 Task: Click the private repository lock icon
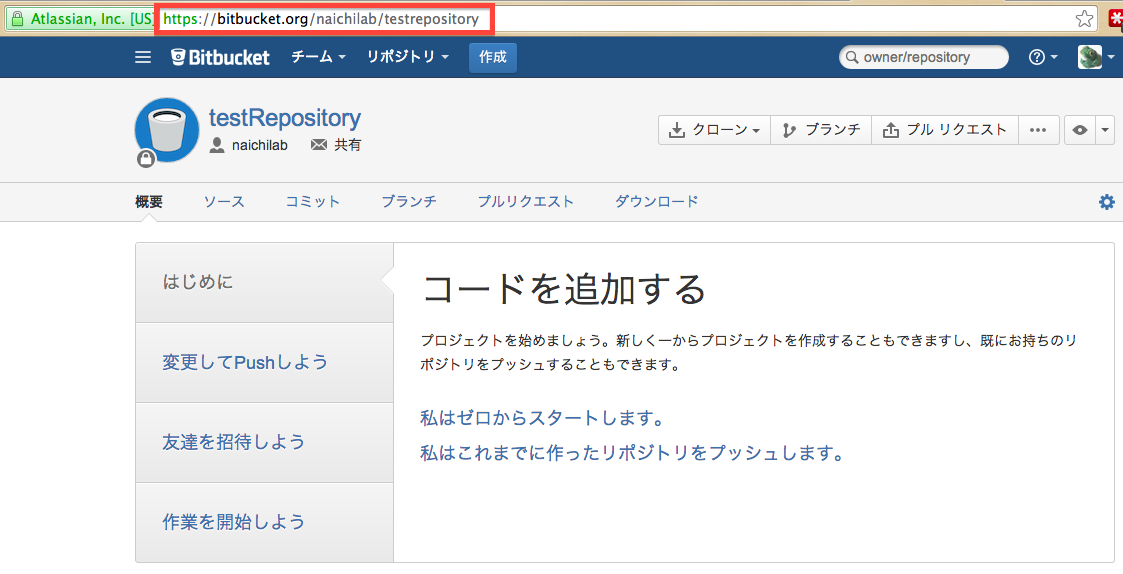click(x=145, y=159)
